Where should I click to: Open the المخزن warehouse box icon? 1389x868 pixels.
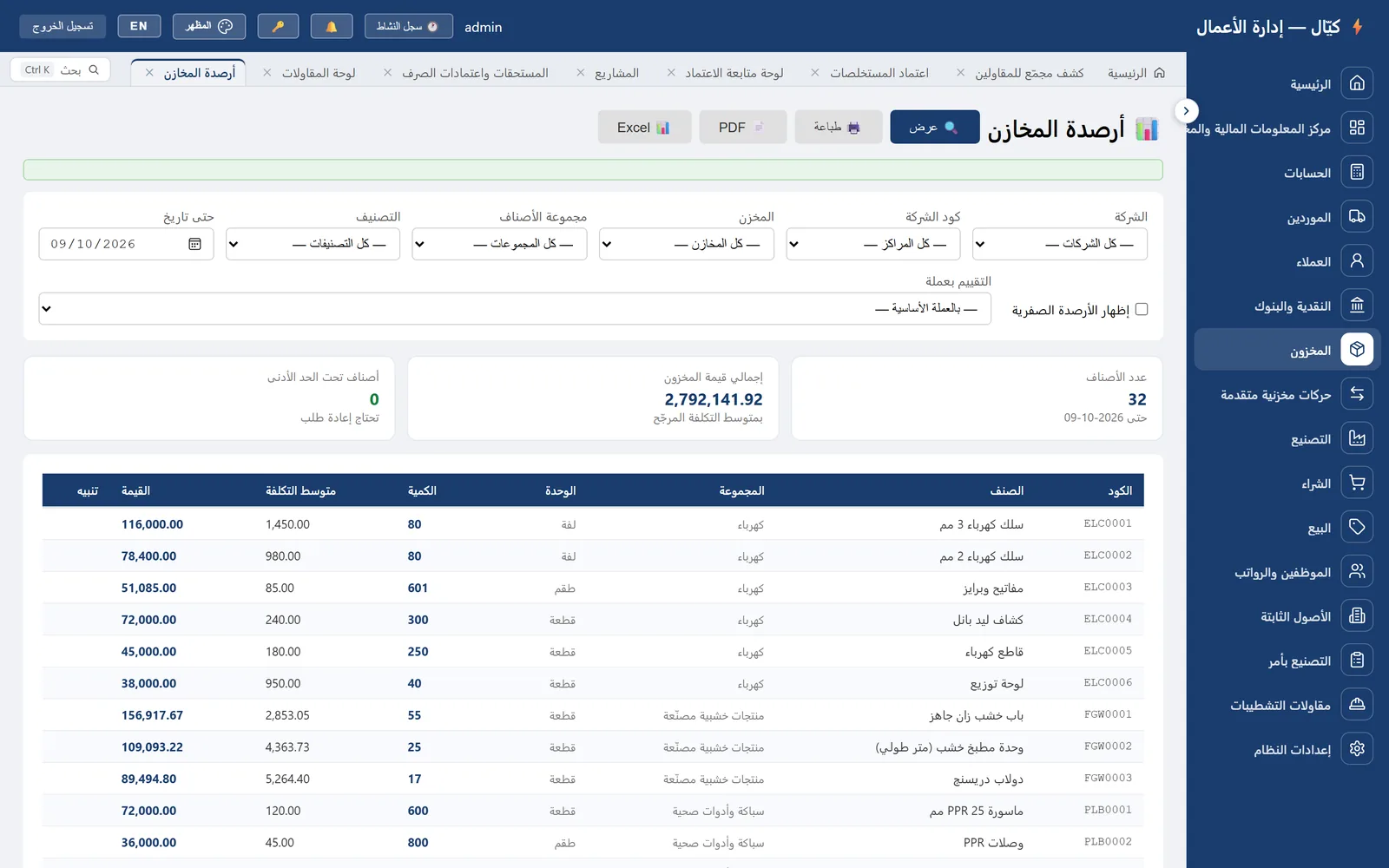pyautogui.click(x=1357, y=349)
